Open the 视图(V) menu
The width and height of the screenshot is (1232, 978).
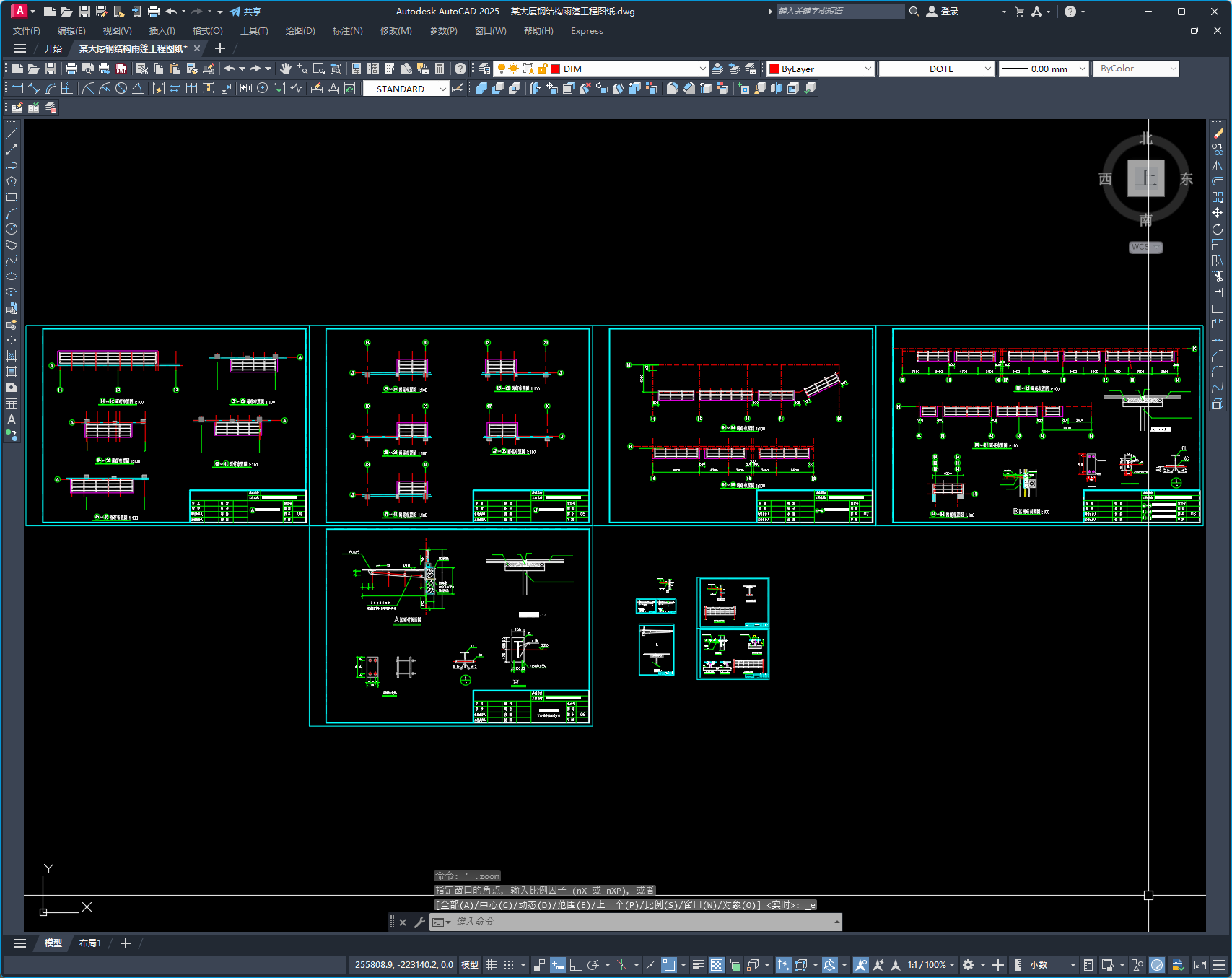117,31
